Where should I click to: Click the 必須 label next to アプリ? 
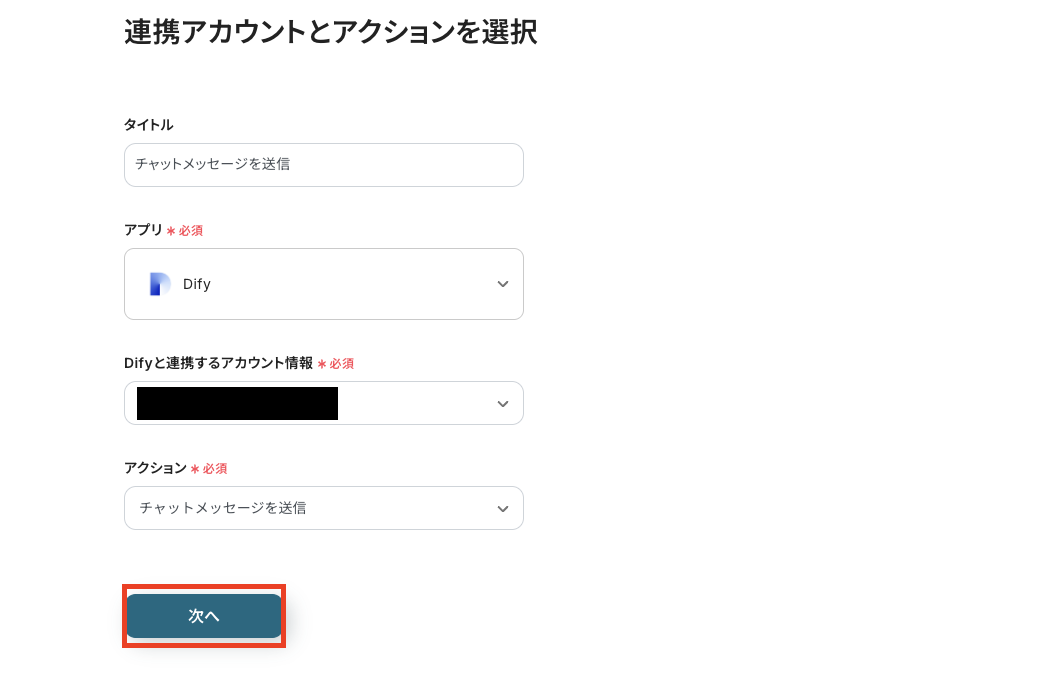point(190,230)
